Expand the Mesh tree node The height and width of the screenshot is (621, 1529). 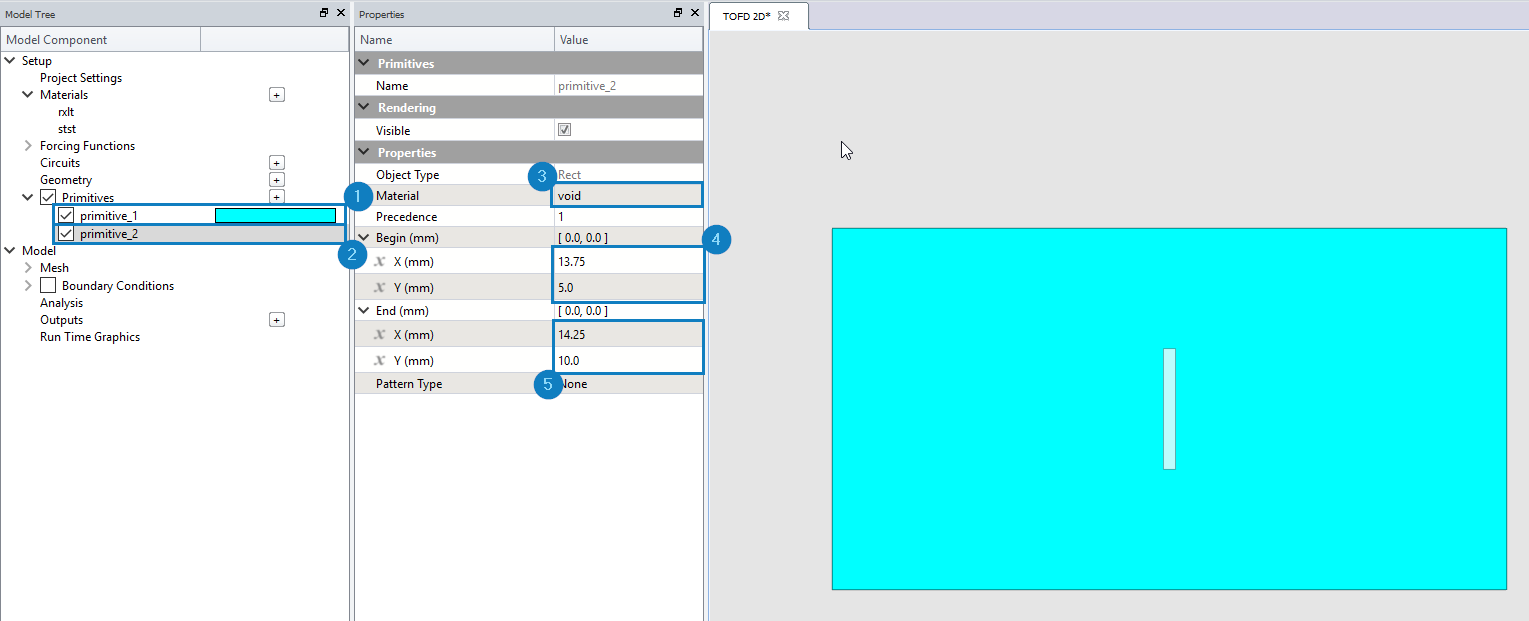coord(28,268)
